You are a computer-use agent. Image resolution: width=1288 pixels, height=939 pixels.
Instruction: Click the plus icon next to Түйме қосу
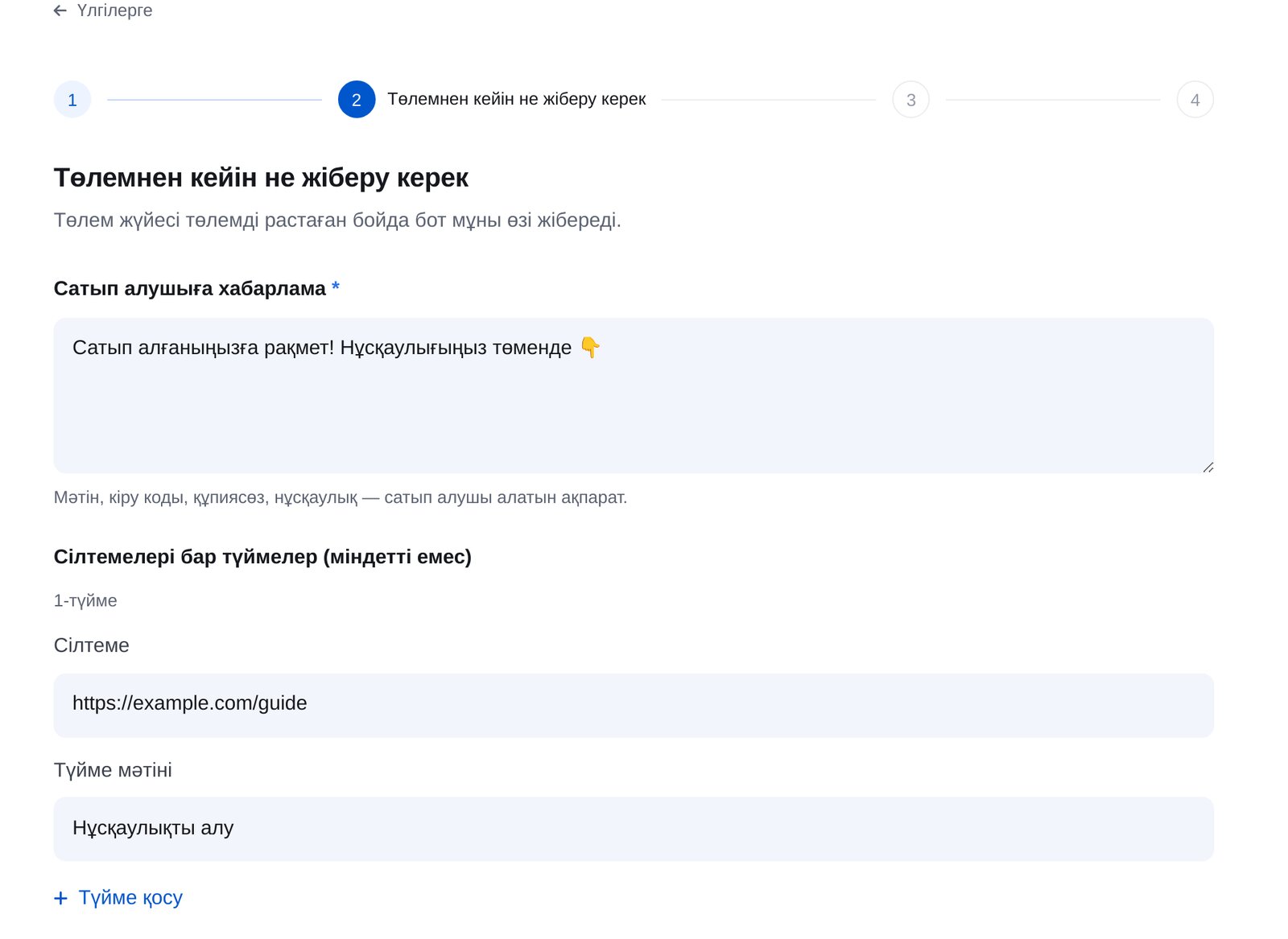coord(60,898)
